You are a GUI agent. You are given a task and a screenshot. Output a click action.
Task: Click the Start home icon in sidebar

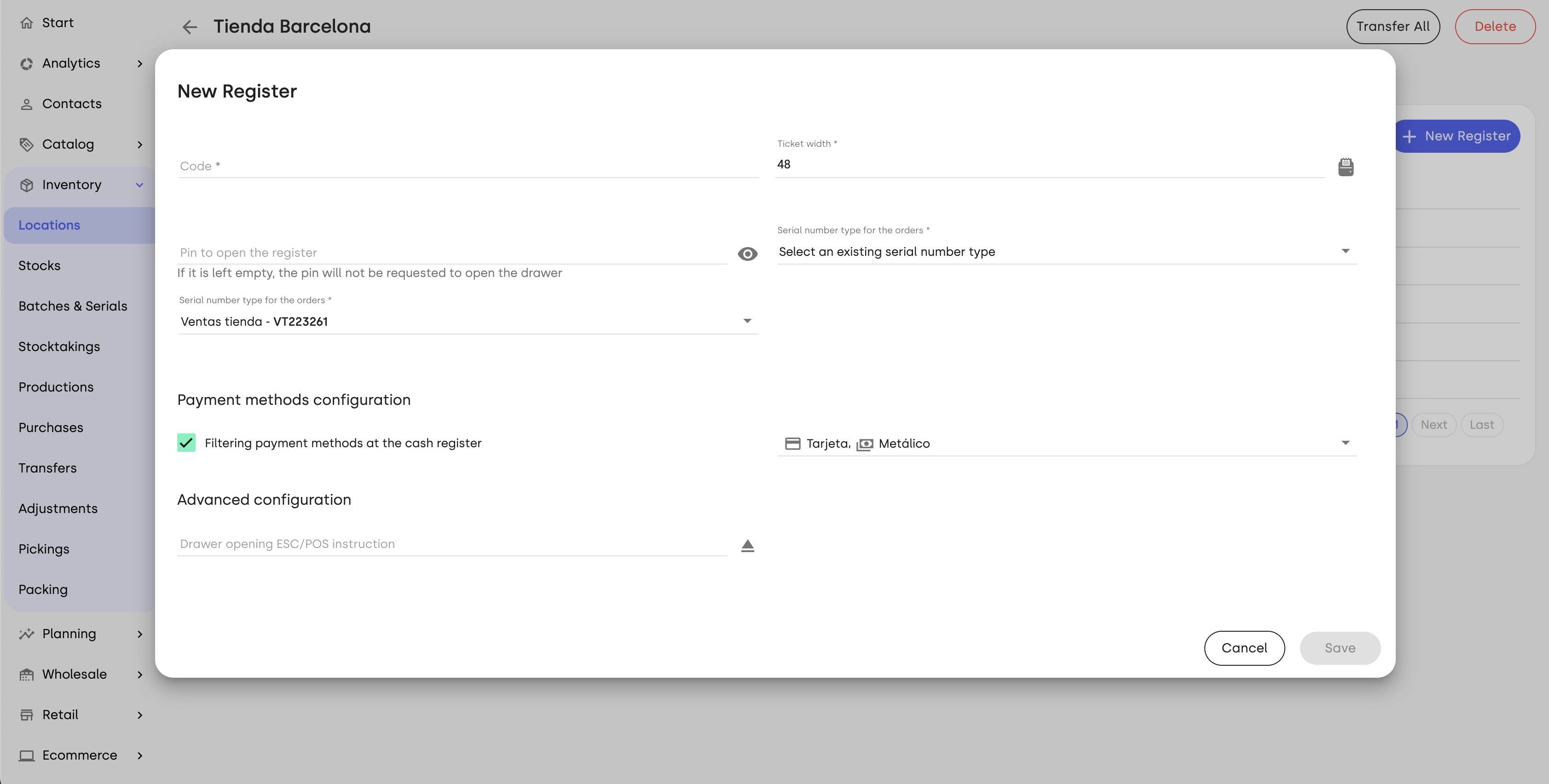click(x=26, y=23)
